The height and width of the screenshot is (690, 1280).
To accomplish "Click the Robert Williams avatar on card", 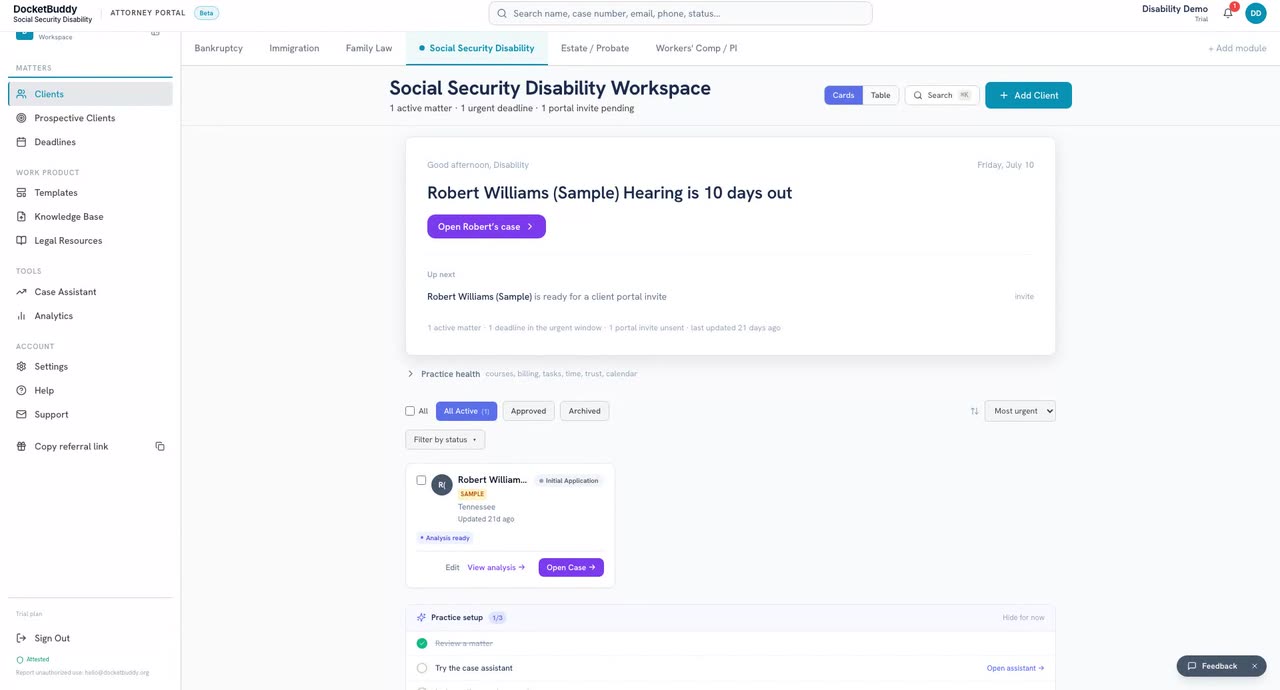I will [442, 485].
